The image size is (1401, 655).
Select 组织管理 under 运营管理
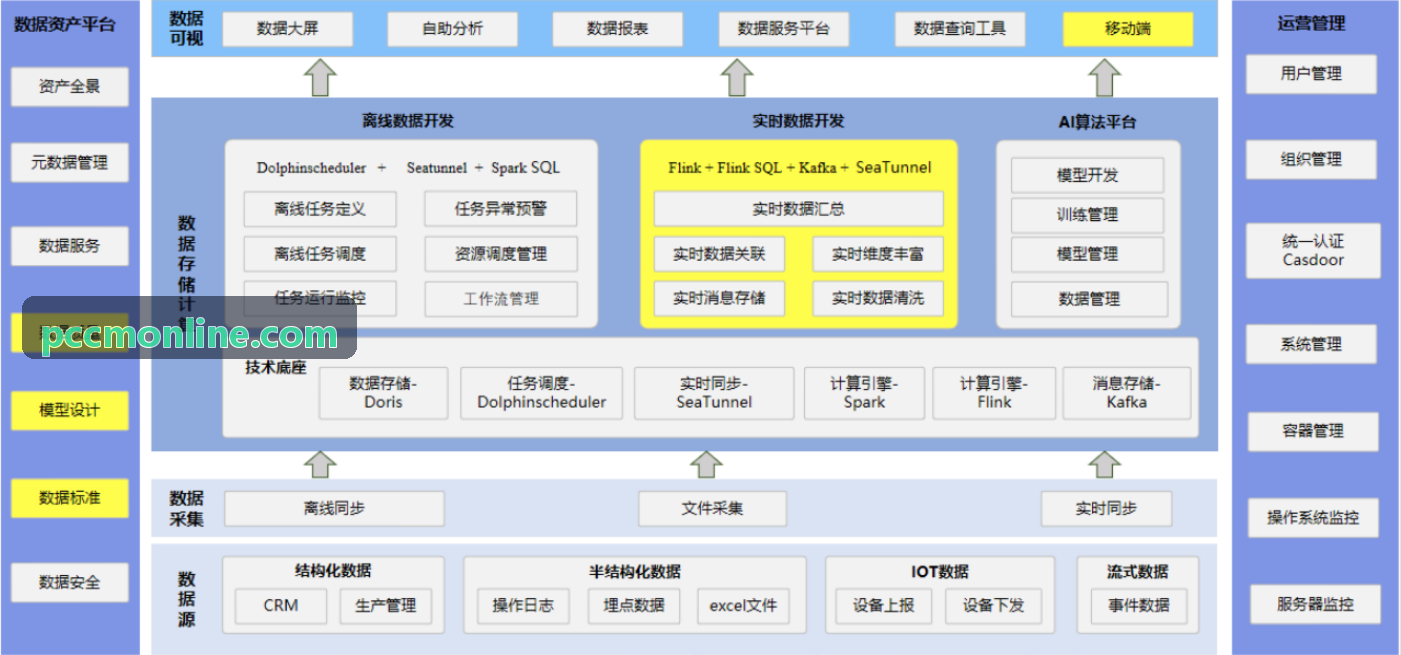pyautogui.click(x=1311, y=160)
